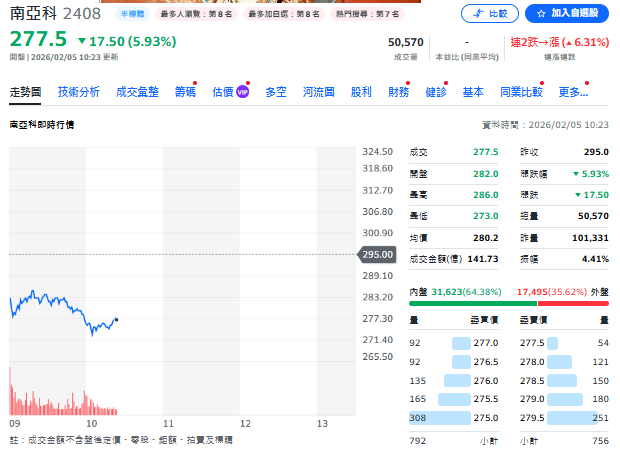Open the 河流圖 tab
Viewport: 620px width, 456px height.
coord(319,92)
